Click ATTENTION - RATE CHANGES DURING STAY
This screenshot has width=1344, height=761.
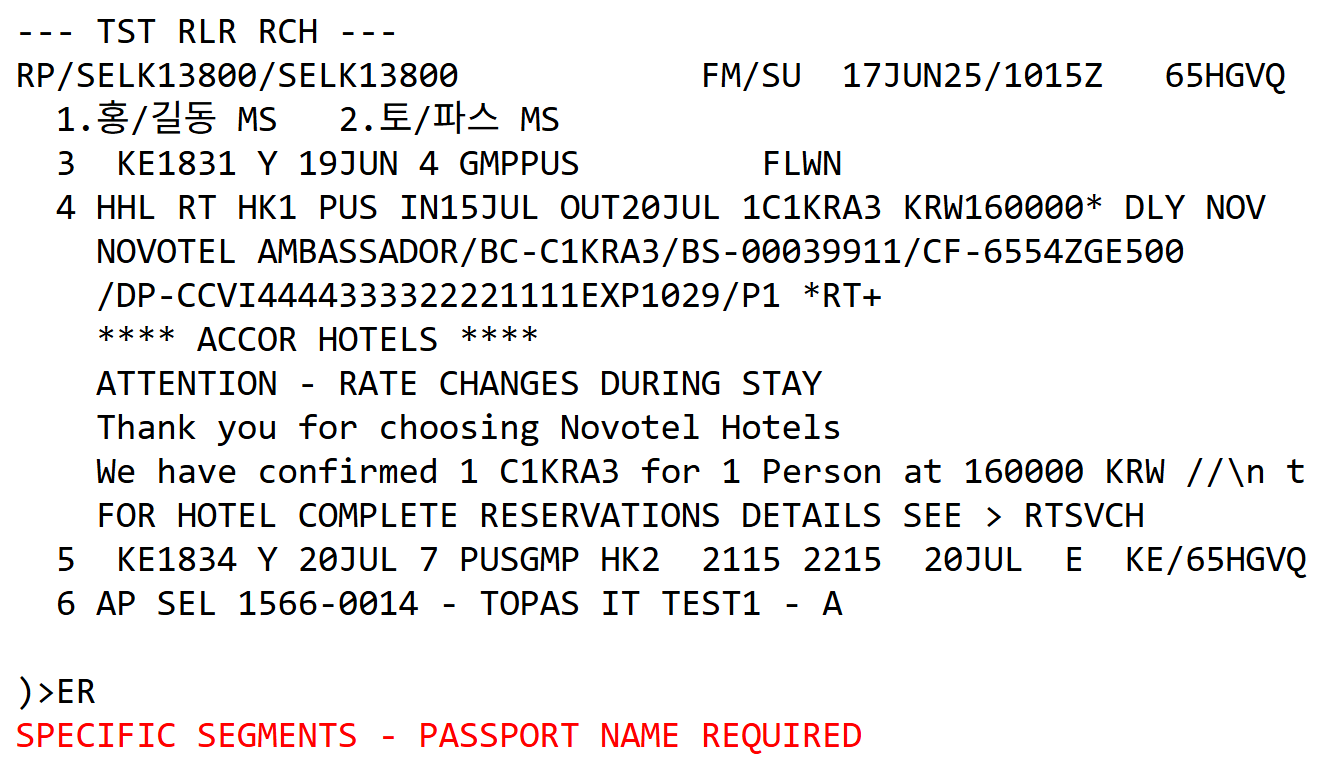coord(459,384)
